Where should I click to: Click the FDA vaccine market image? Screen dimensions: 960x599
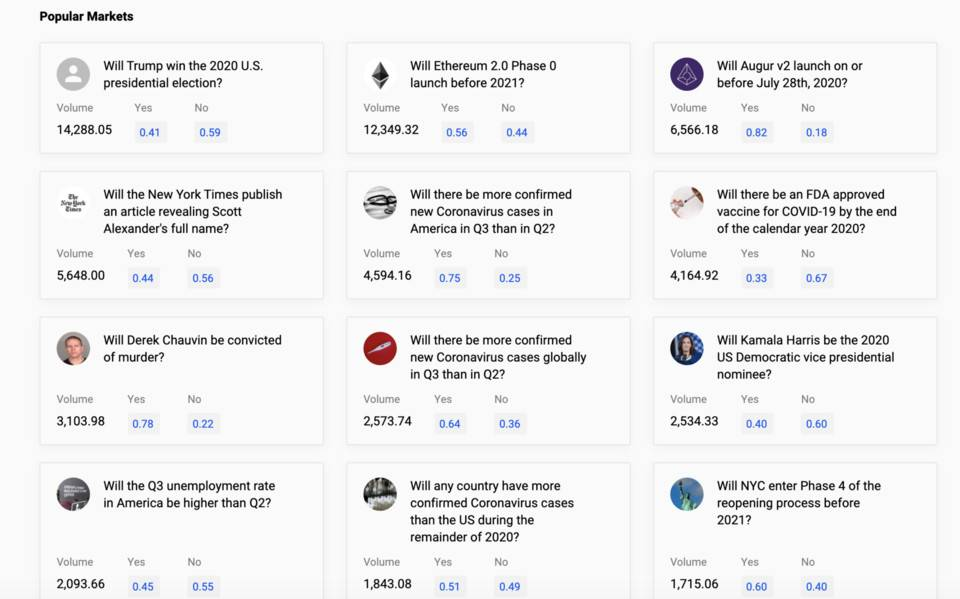(687, 203)
